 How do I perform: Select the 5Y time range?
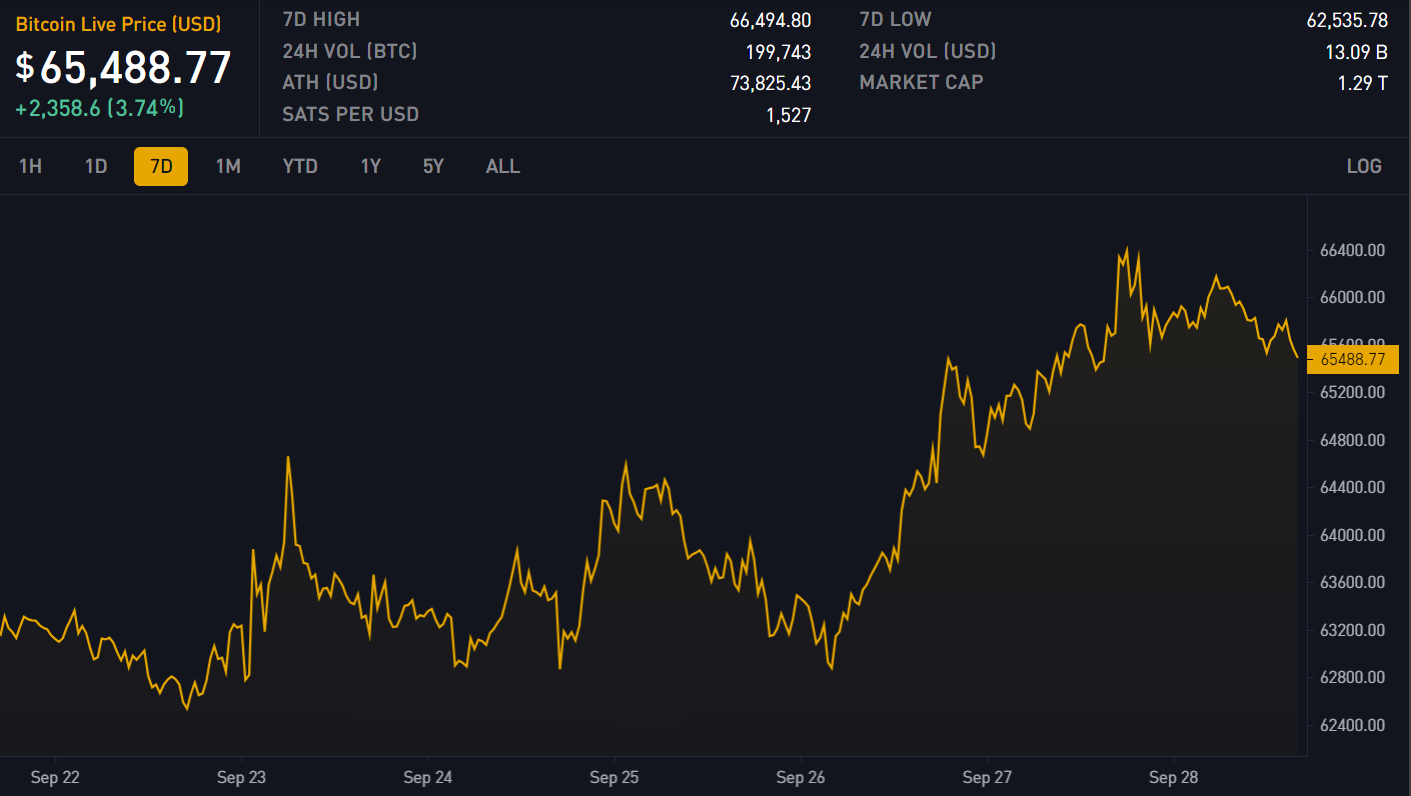(x=433, y=166)
